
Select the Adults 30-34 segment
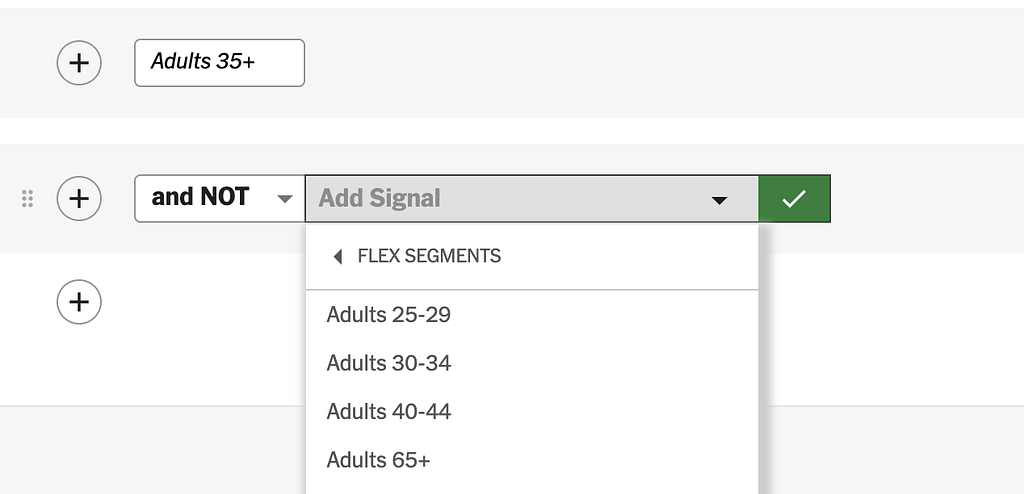click(x=389, y=363)
